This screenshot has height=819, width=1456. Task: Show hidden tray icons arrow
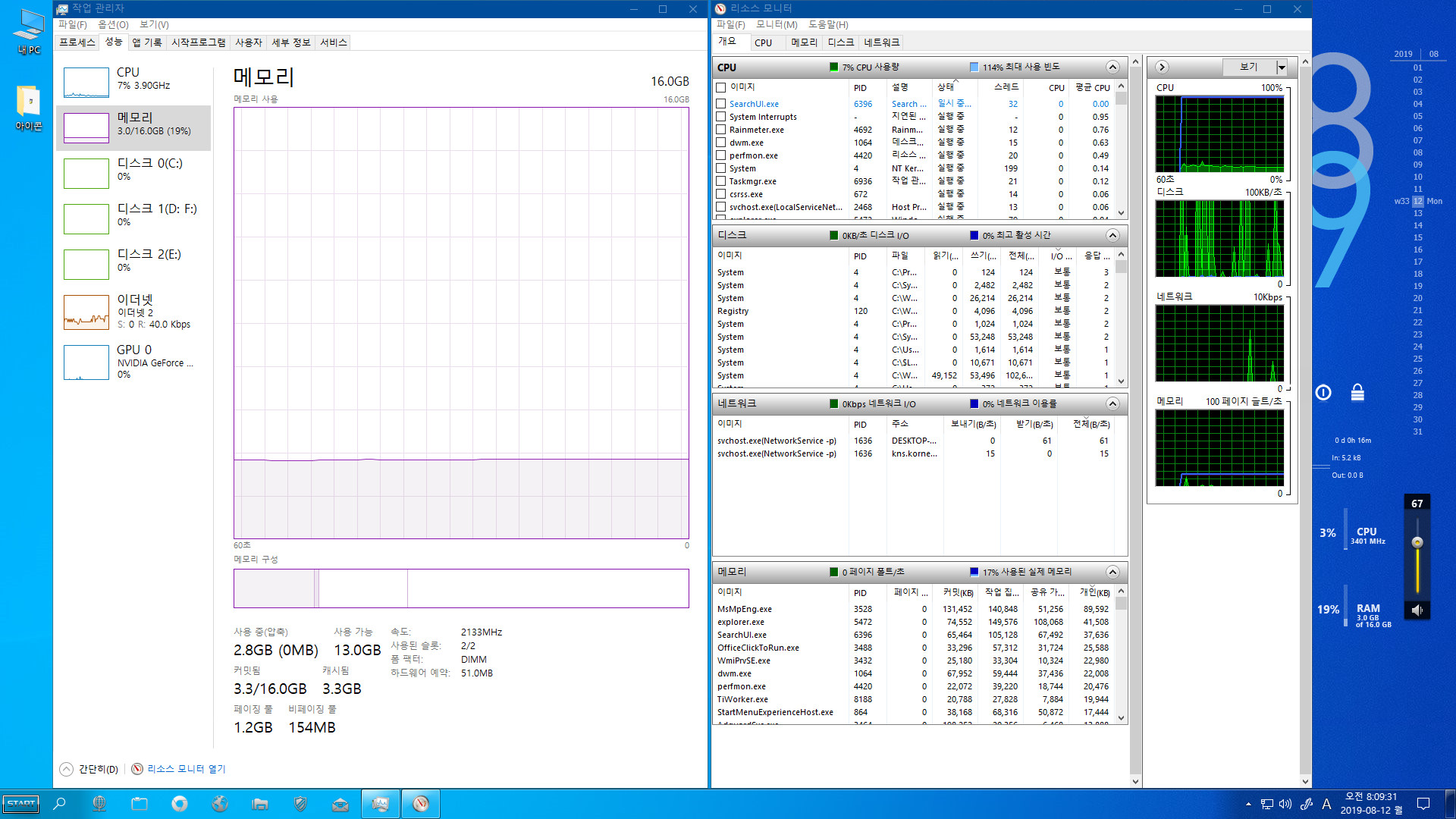pos(1248,804)
